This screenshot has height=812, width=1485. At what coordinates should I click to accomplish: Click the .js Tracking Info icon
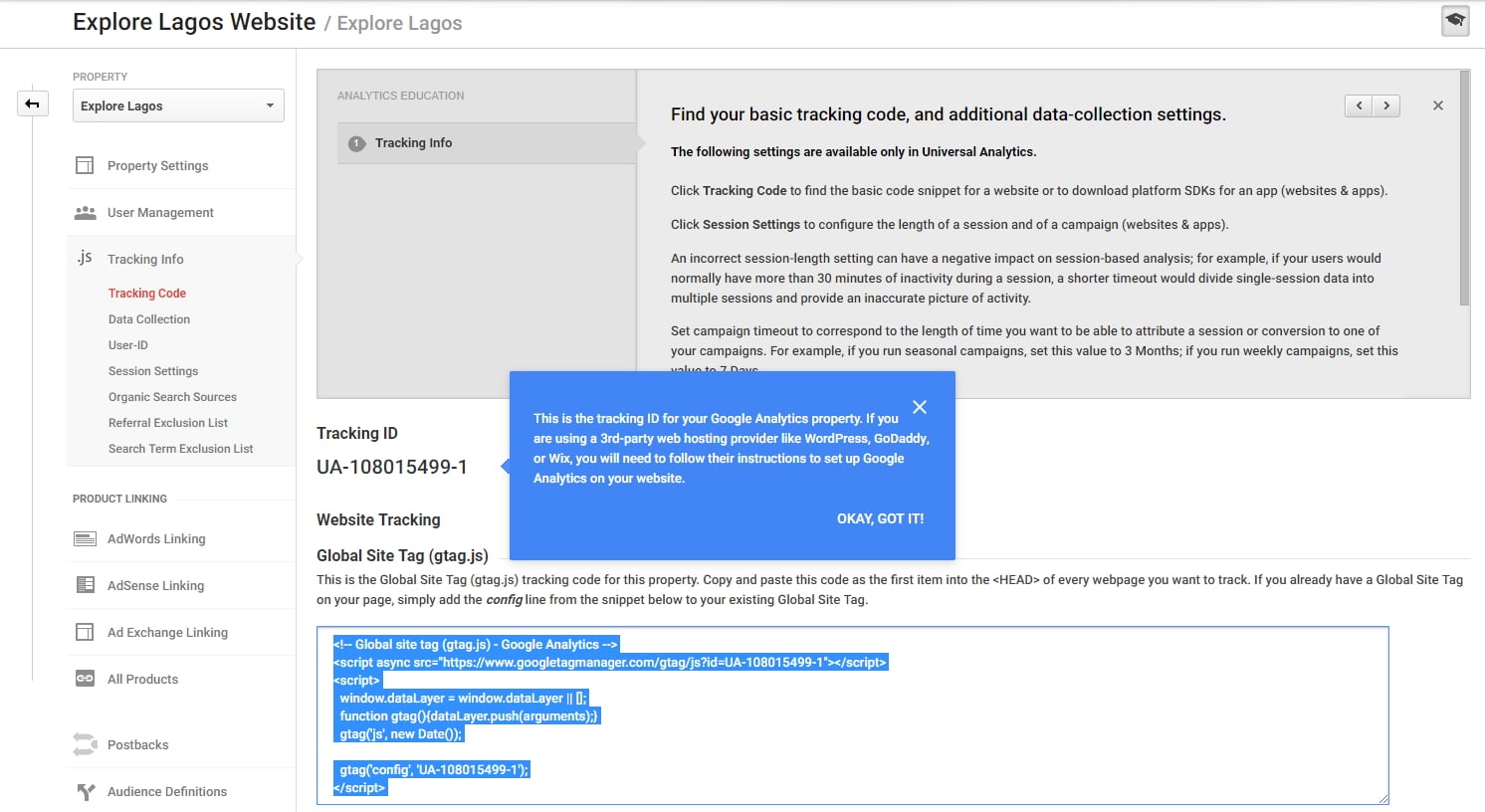[x=86, y=258]
